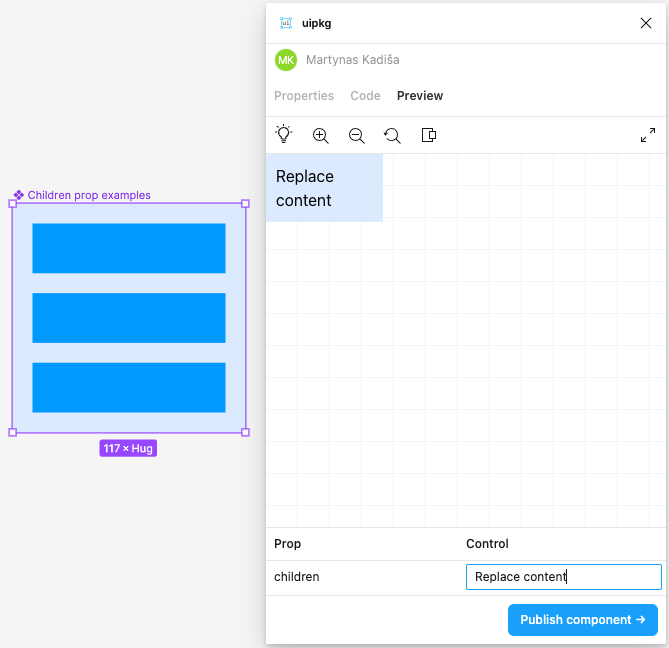Click the bottom blue rectangle on canvas

click(128, 387)
